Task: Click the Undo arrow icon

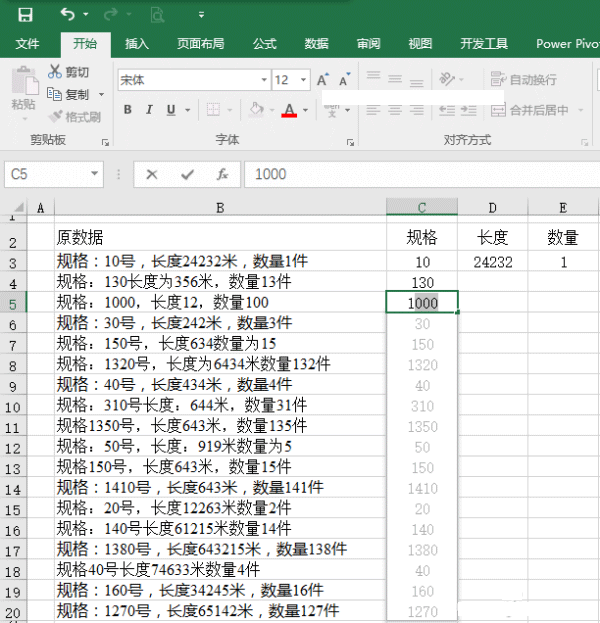Action: 68,15
